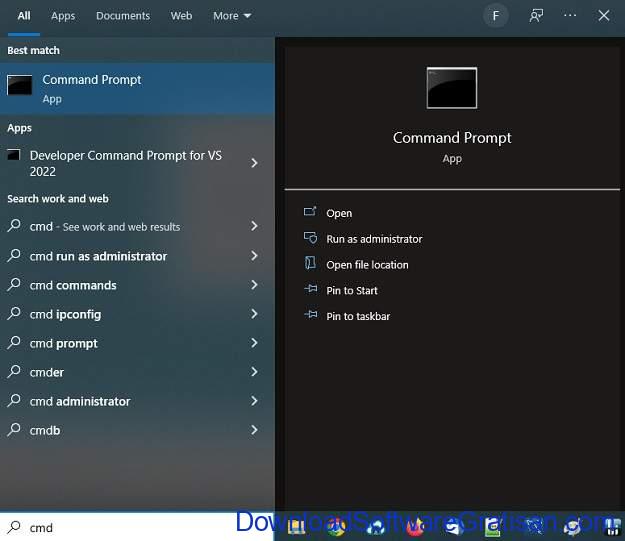The image size is (625, 541).
Task: Click the 'cmd prompt' suggestion text
Action: point(63,344)
